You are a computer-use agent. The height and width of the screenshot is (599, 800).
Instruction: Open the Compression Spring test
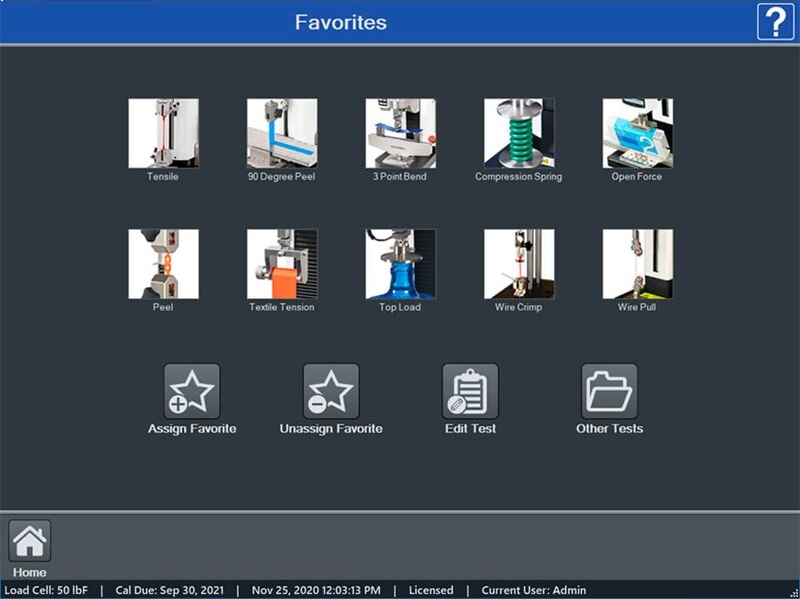[518, 133]
